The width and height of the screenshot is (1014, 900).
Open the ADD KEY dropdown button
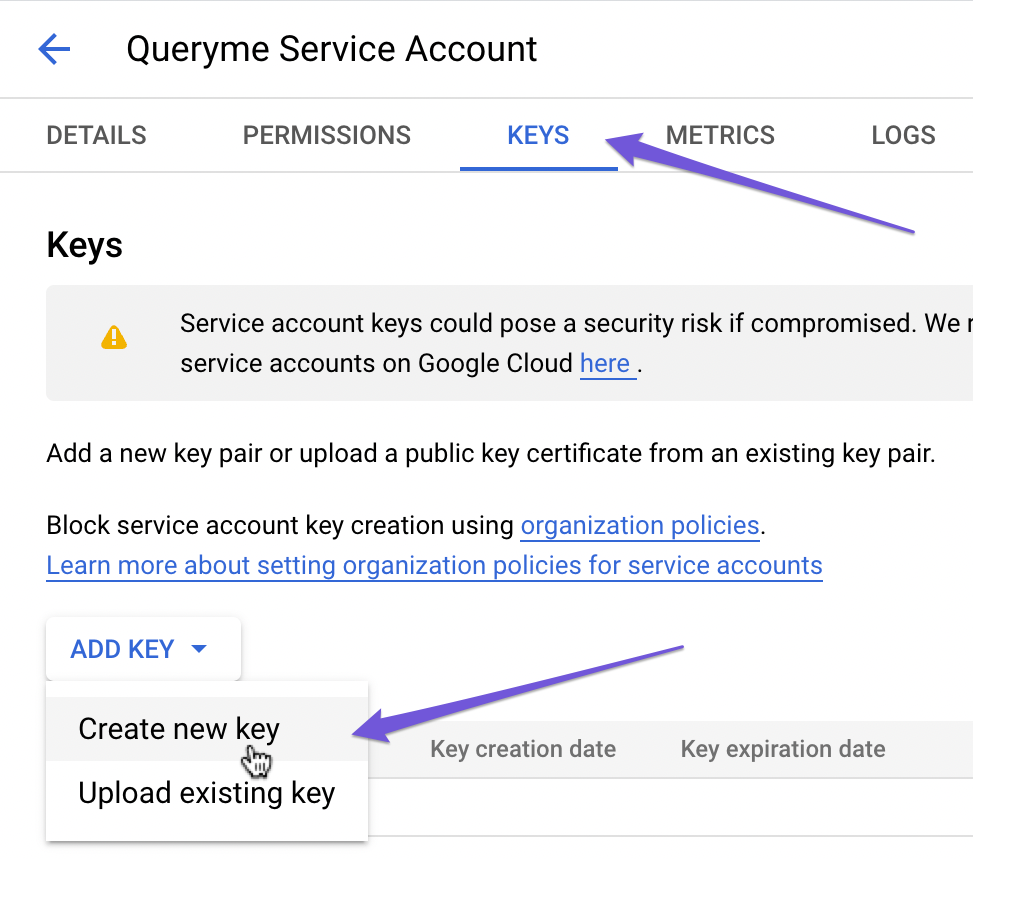click(x=143, y=649)
